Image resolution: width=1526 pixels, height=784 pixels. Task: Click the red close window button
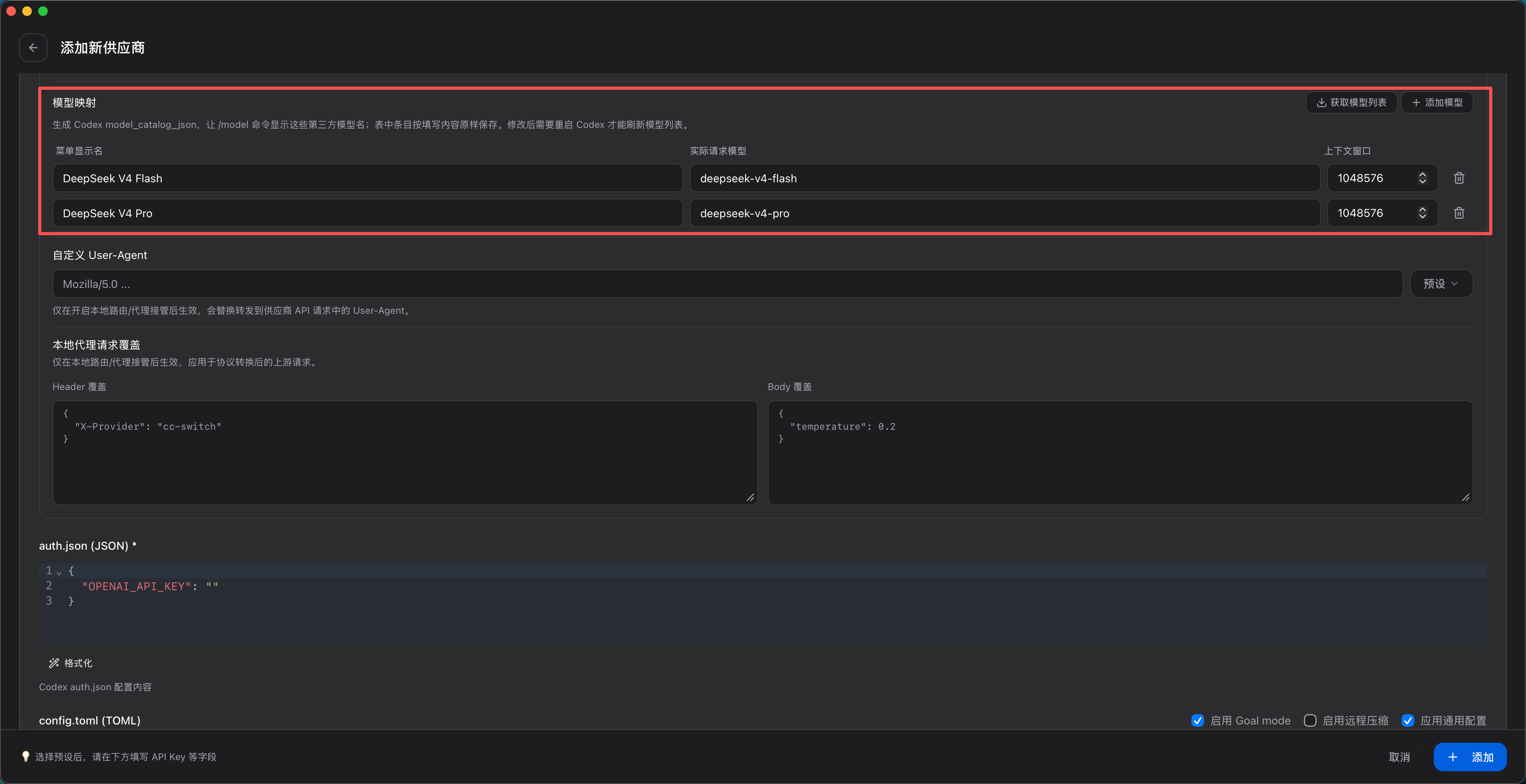[x=11, y=11]
